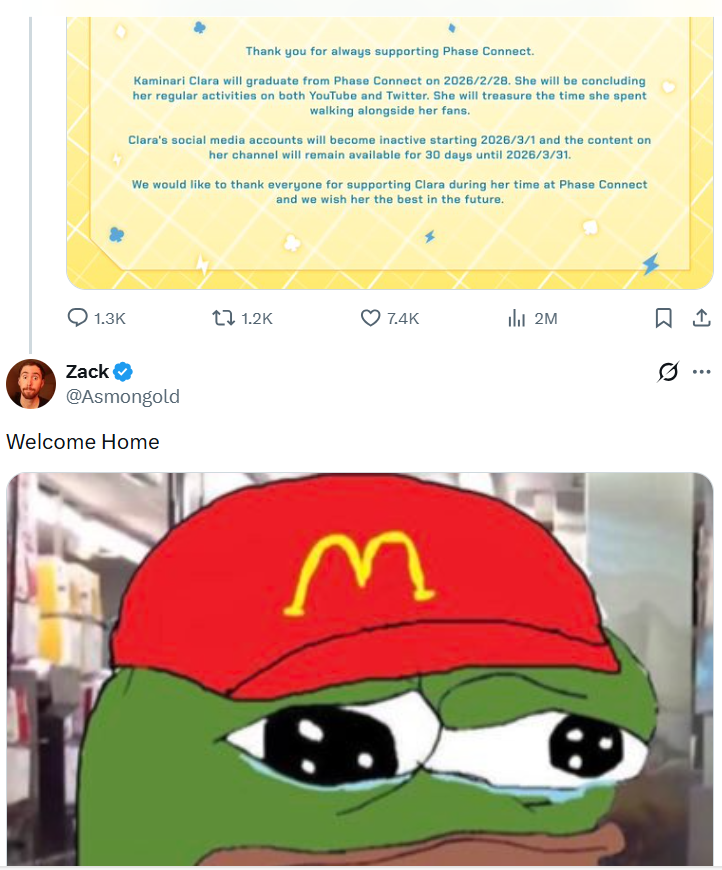Screen dimensions: 722x870
Task: Click the repost arrows icon
Action: click(223, 318)
